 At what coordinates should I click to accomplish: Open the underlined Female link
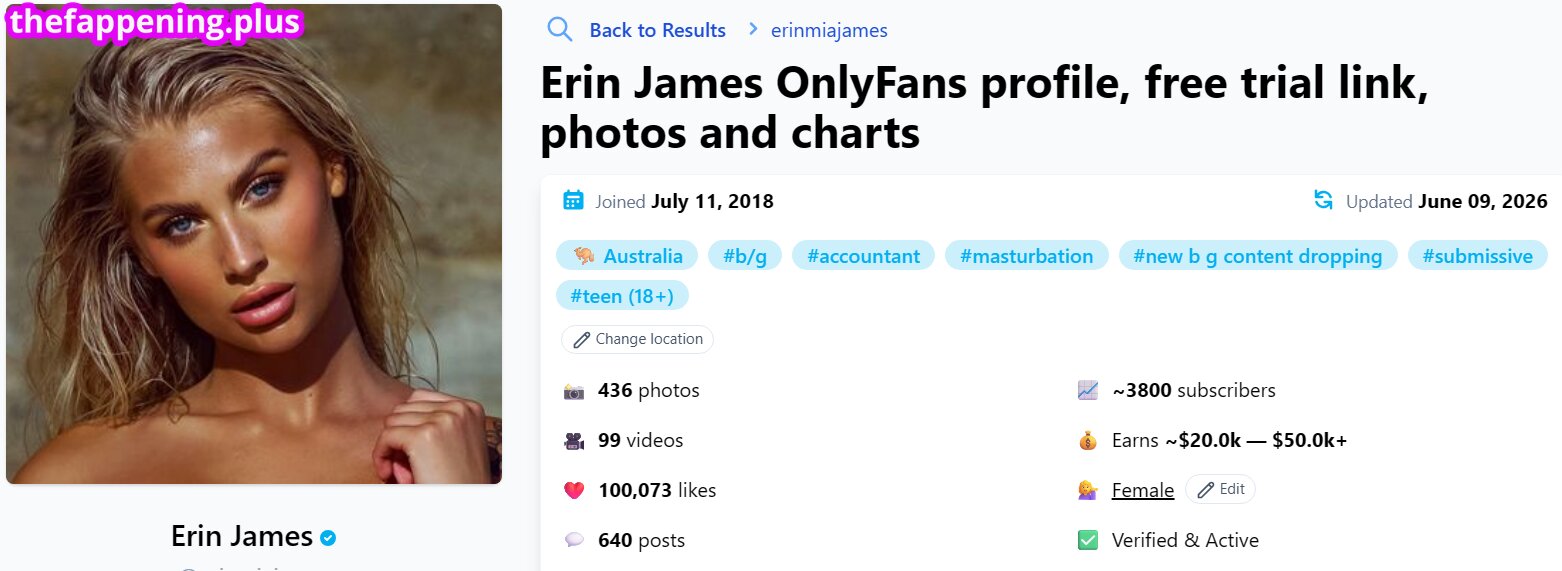tap(1142, 490)
